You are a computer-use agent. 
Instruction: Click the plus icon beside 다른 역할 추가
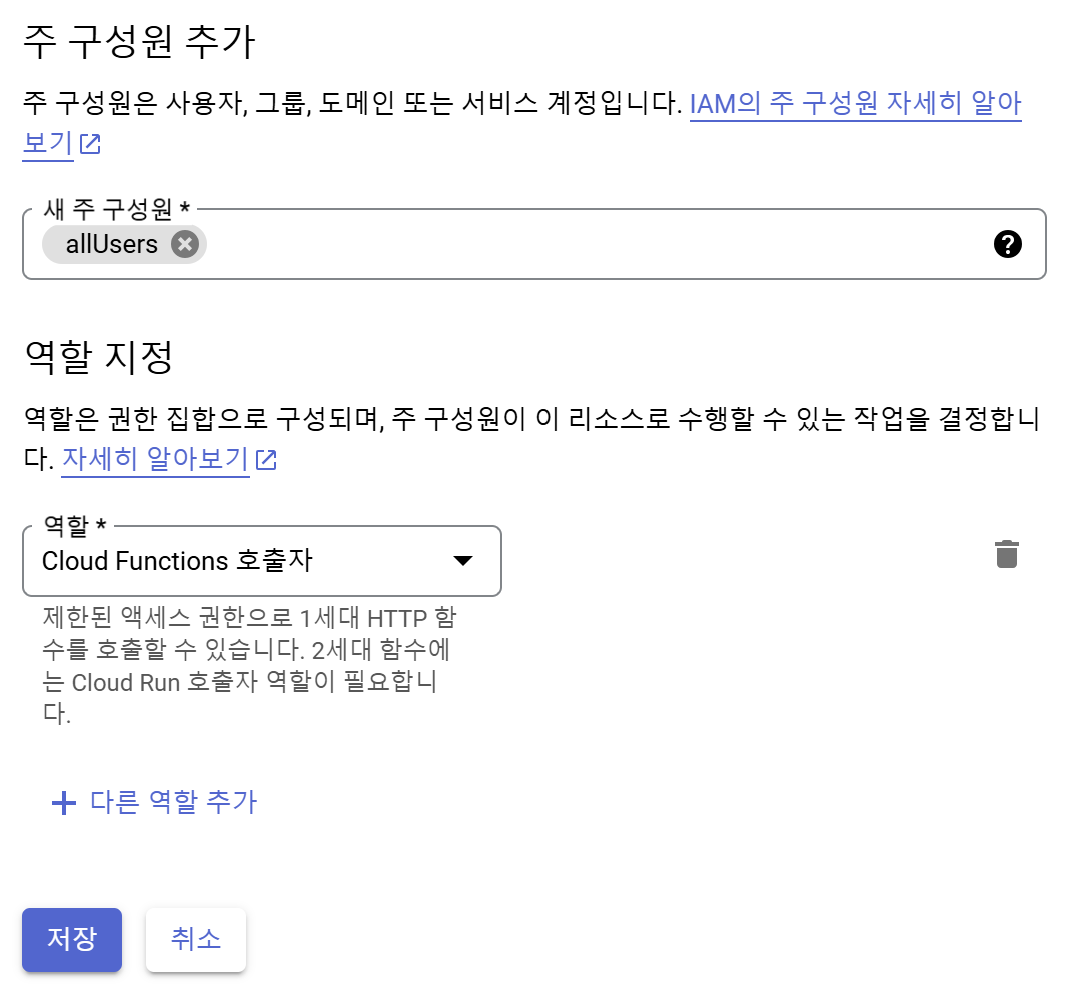[x=64, y=802]
